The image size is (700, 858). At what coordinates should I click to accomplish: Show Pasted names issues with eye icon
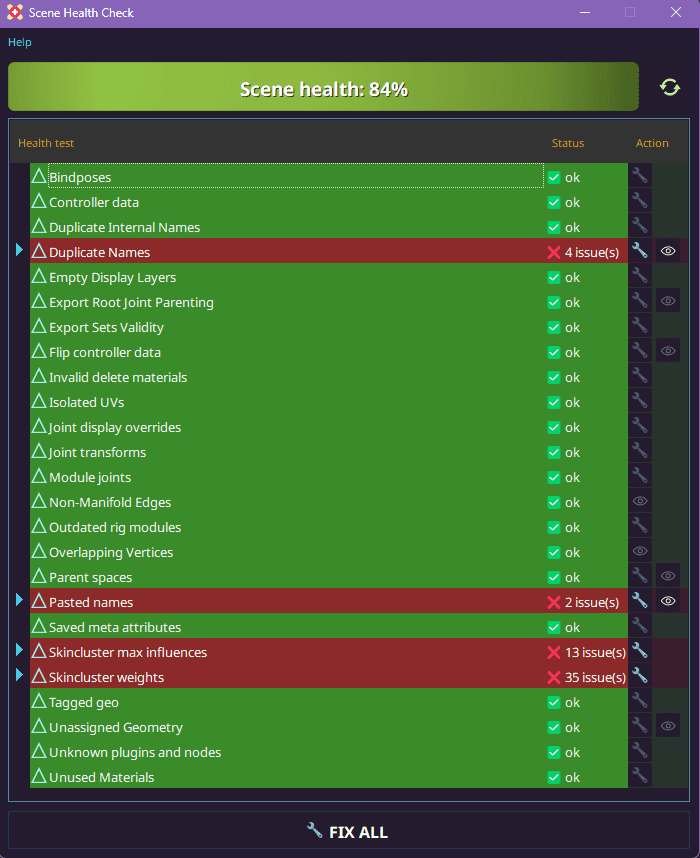click(x=668, y=601)
